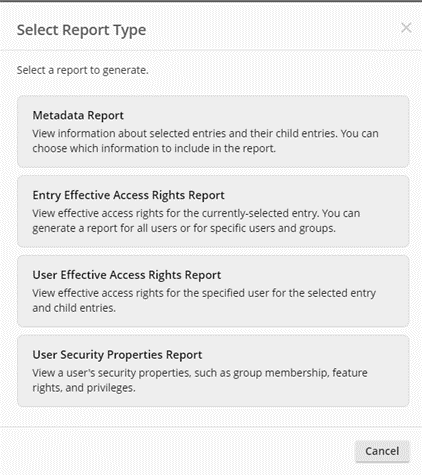422x475 pixels.
Task: Click the 'Select a report to generate.' text
Action: [x=83, y=70]
